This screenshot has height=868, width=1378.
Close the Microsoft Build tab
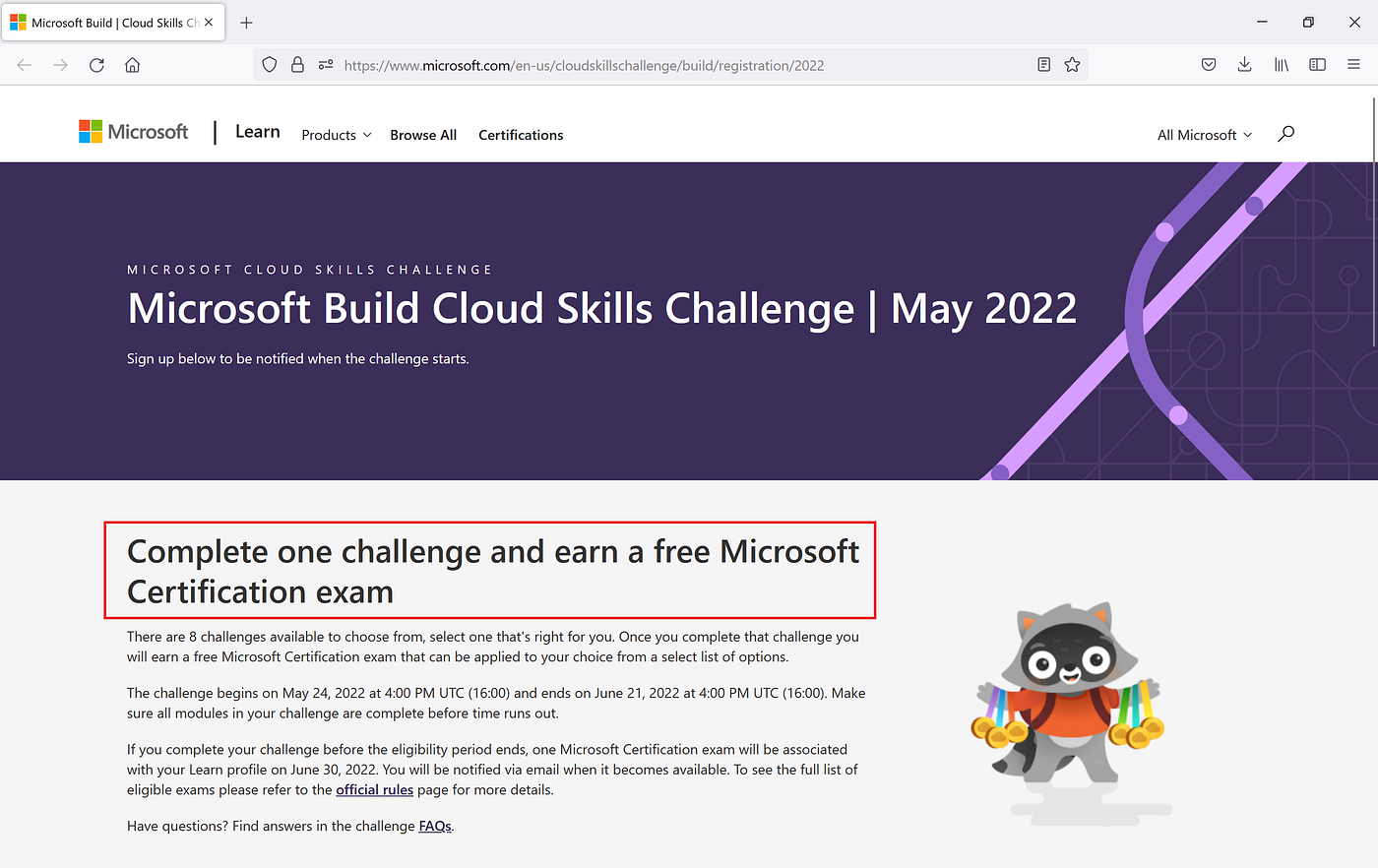tap(209, 22)
